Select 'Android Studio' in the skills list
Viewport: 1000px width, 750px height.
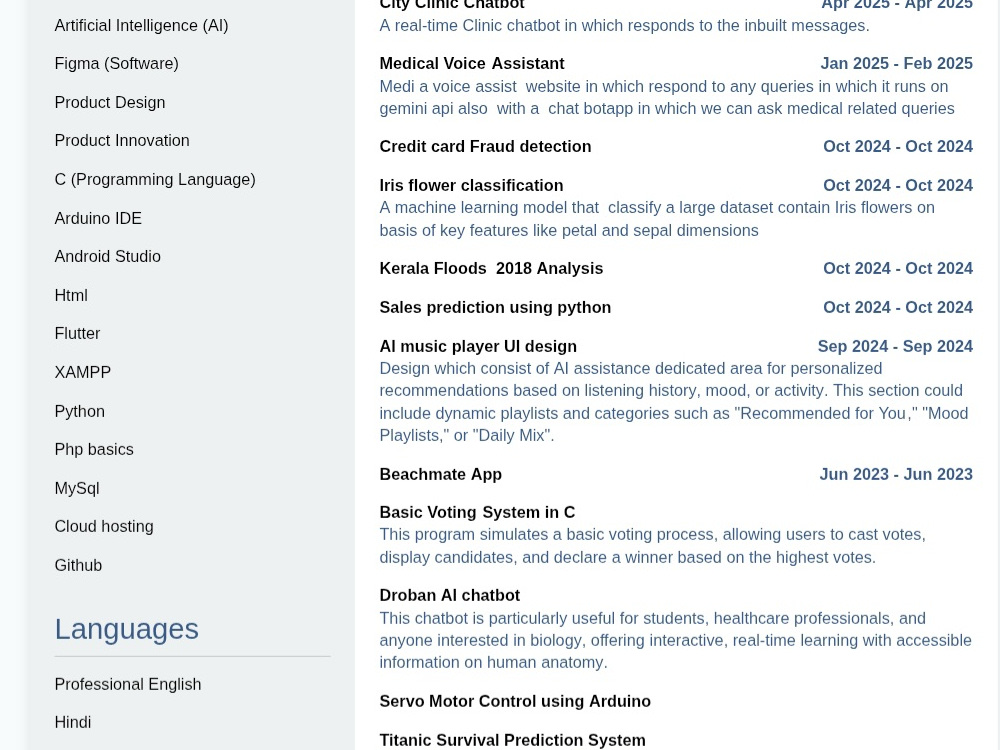click(x=107, y=256)
